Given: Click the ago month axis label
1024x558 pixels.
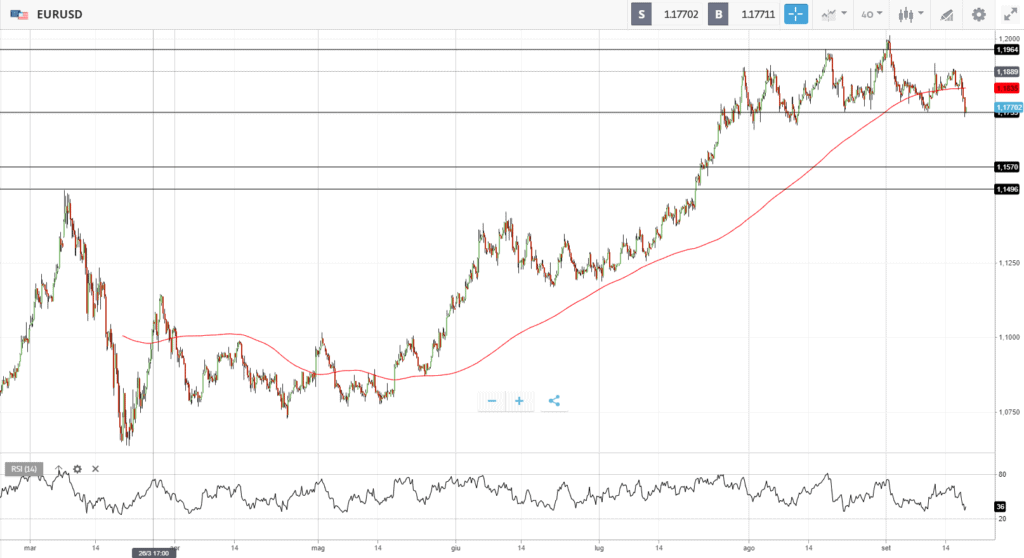Looking at the screenshot, I should [x=749, y=548].
